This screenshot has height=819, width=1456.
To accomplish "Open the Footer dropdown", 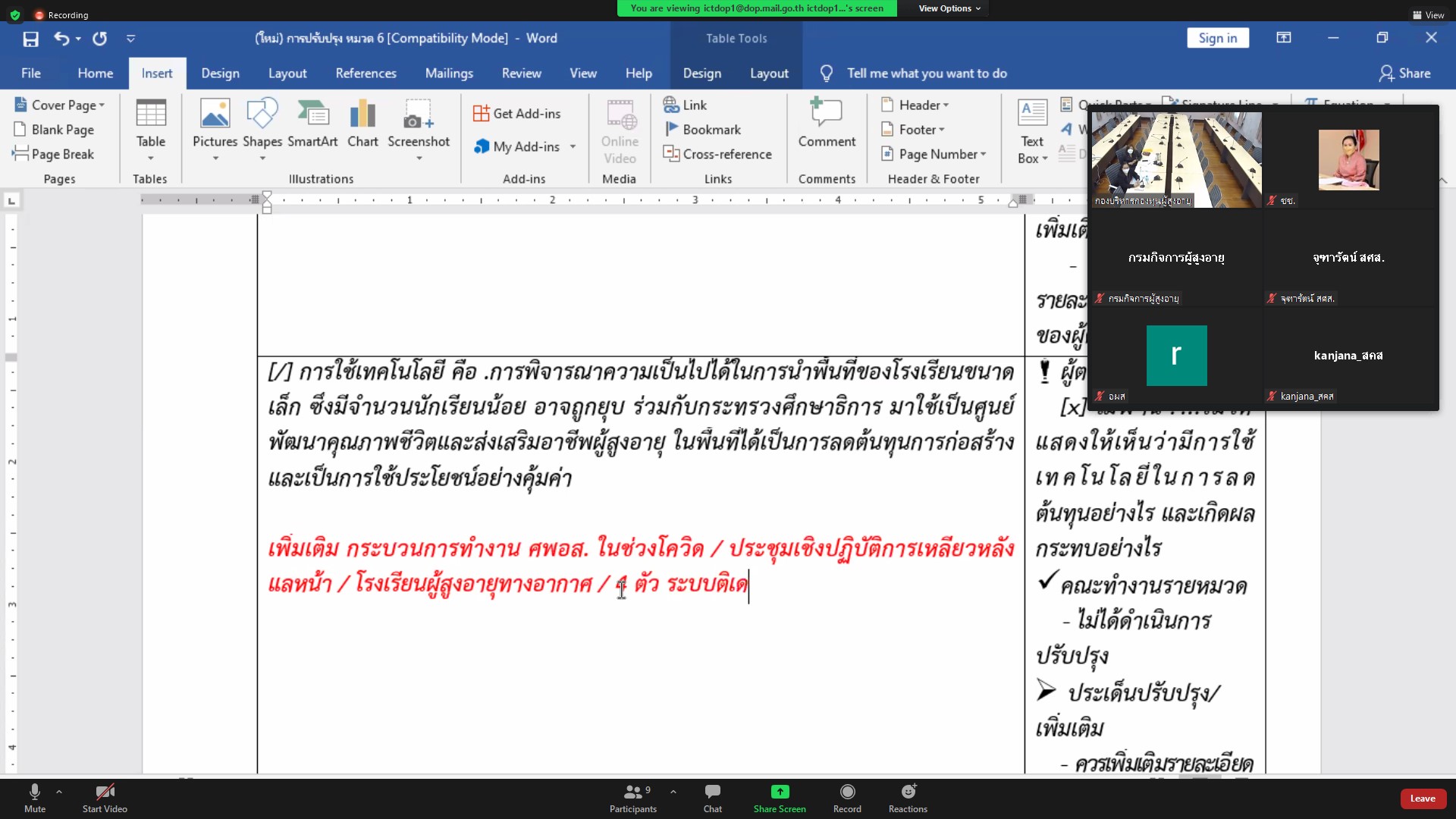I will click(913, 130).
